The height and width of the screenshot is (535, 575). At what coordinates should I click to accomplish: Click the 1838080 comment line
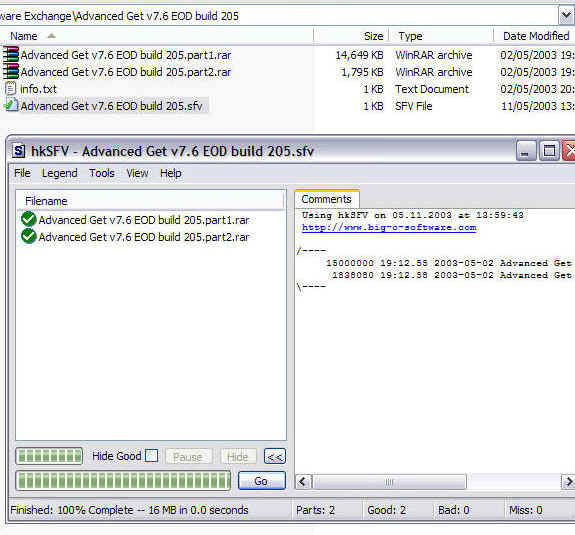[x=452, y=275]
